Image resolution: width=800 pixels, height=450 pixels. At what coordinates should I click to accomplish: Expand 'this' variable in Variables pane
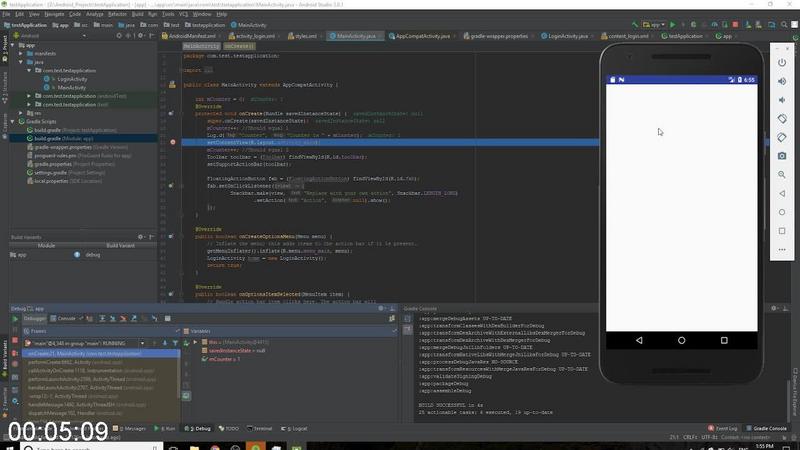click(x=195, y=342)
